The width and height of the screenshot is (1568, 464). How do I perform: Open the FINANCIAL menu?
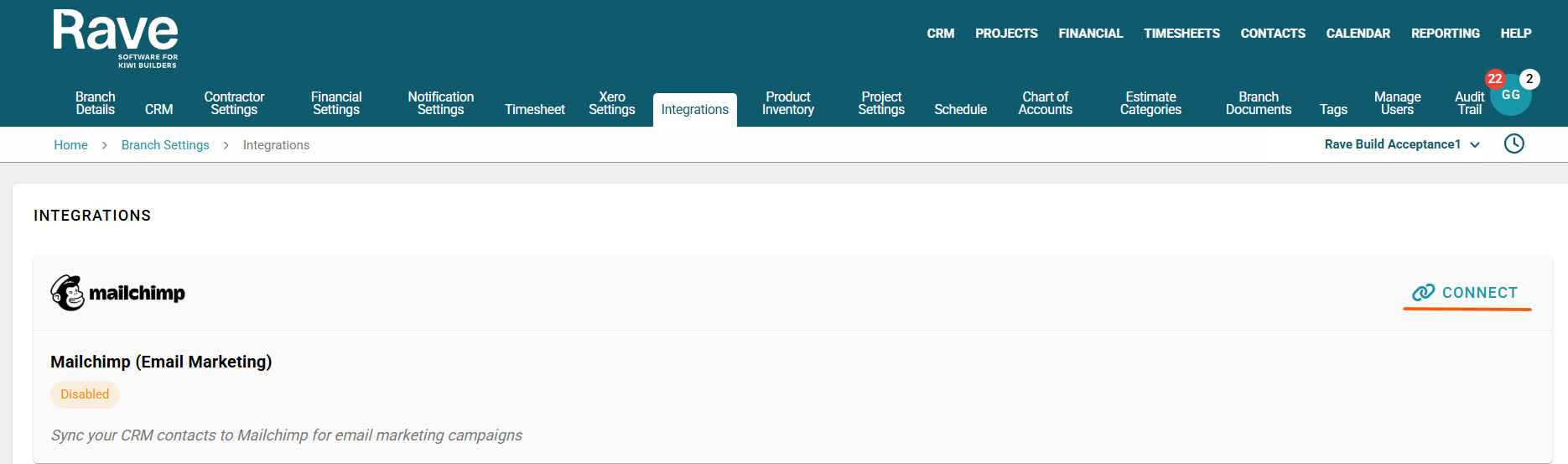(x=1091, y=34)
